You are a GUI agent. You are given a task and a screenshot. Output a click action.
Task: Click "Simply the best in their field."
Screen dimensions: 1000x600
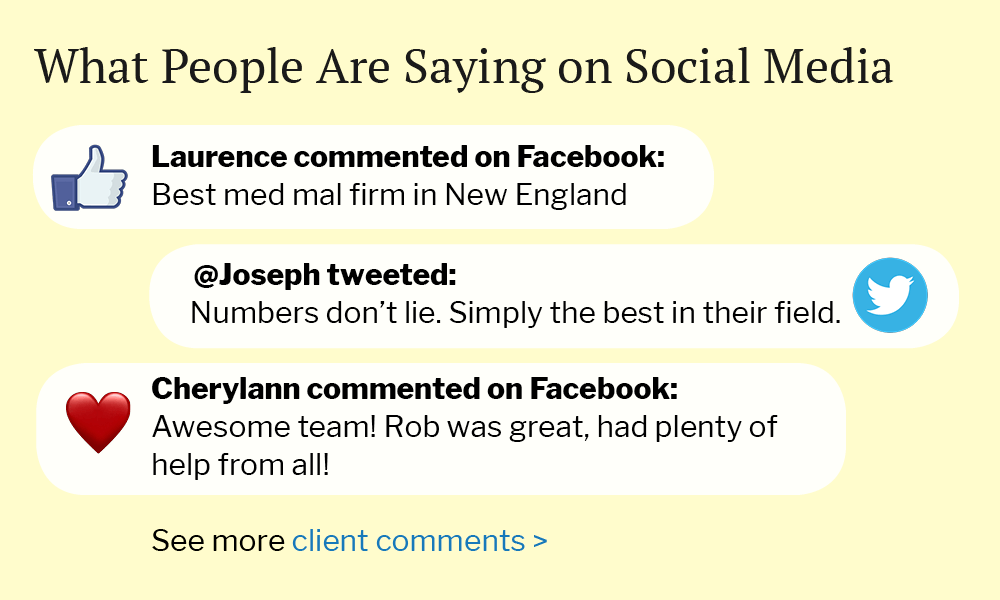[x=644, y=313]
